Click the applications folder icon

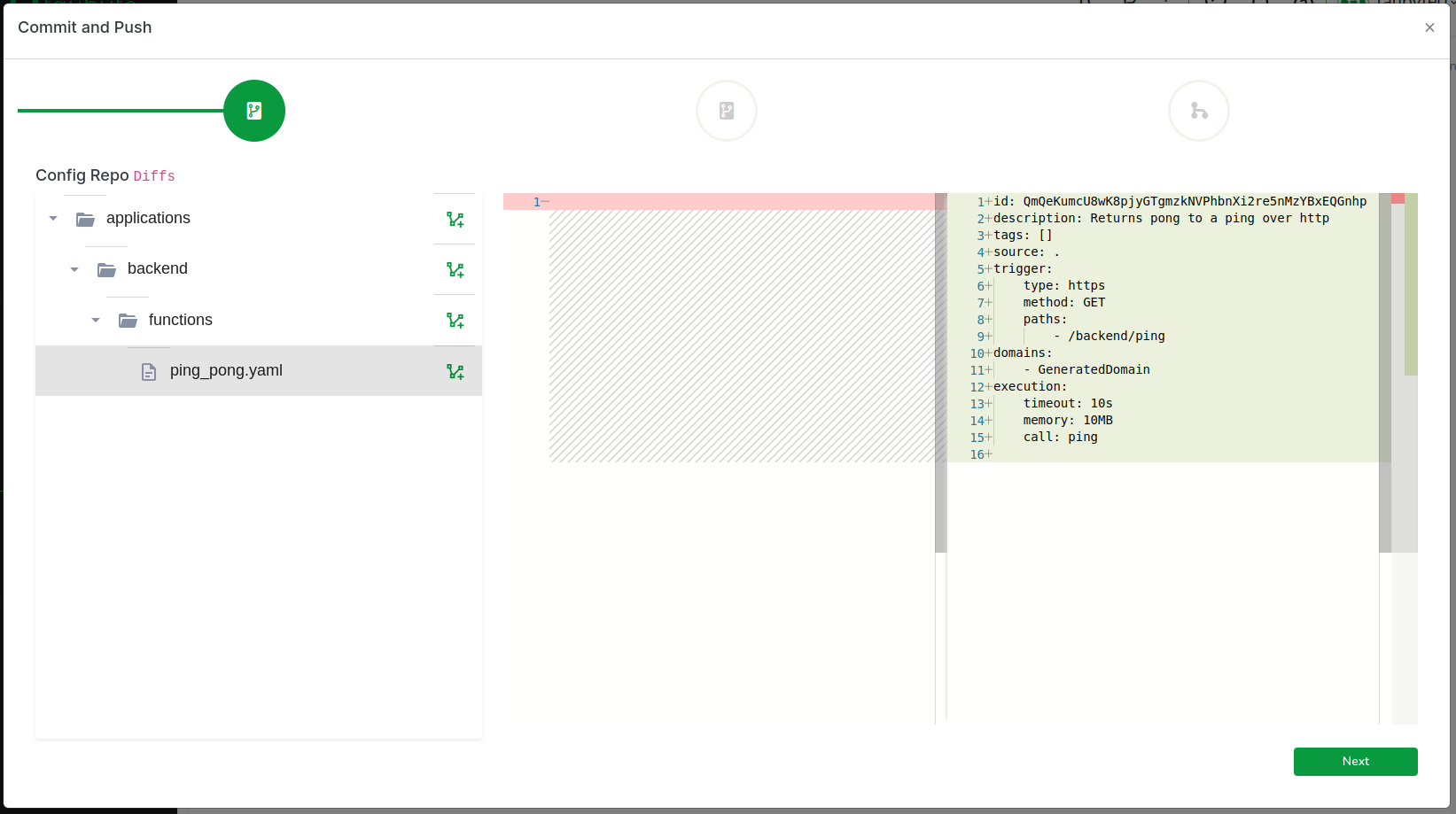click(86, 219)
